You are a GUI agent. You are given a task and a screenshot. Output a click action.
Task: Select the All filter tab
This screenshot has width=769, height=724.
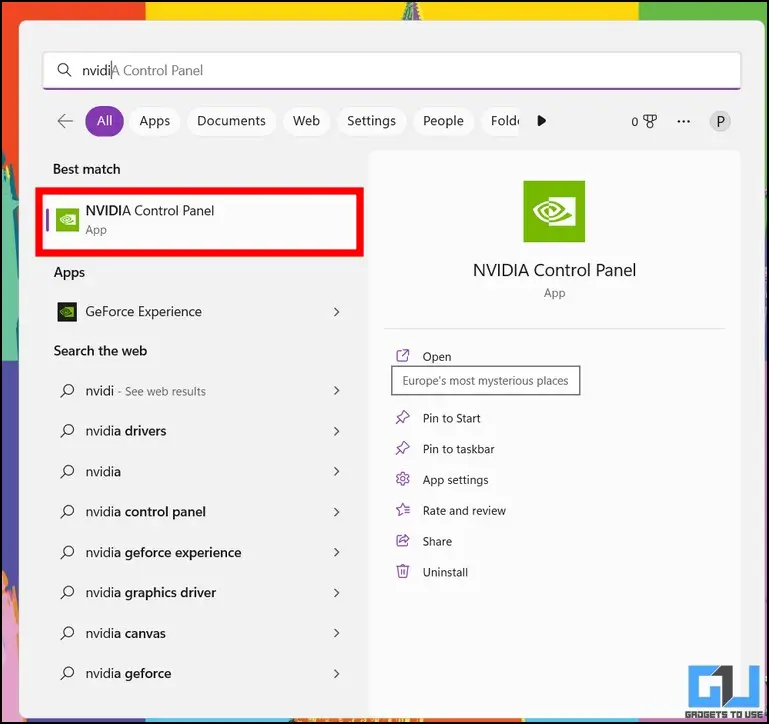tap(104, 121)
